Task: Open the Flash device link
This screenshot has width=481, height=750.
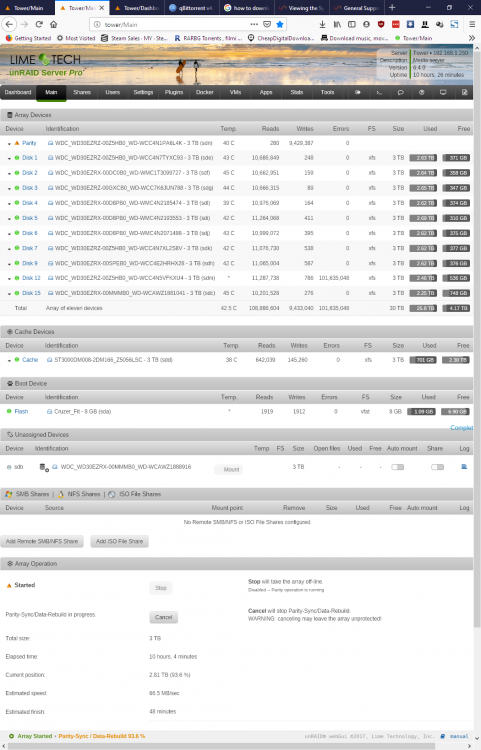Action: (21, 411)
